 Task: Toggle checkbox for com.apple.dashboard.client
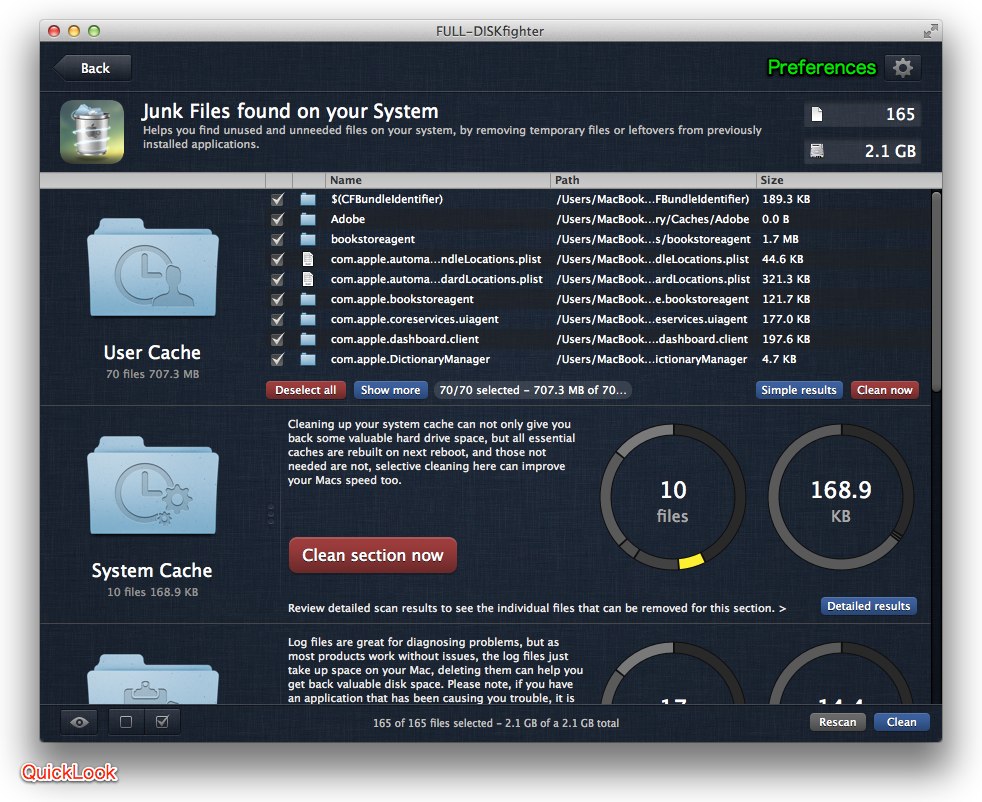click(277, 339)
